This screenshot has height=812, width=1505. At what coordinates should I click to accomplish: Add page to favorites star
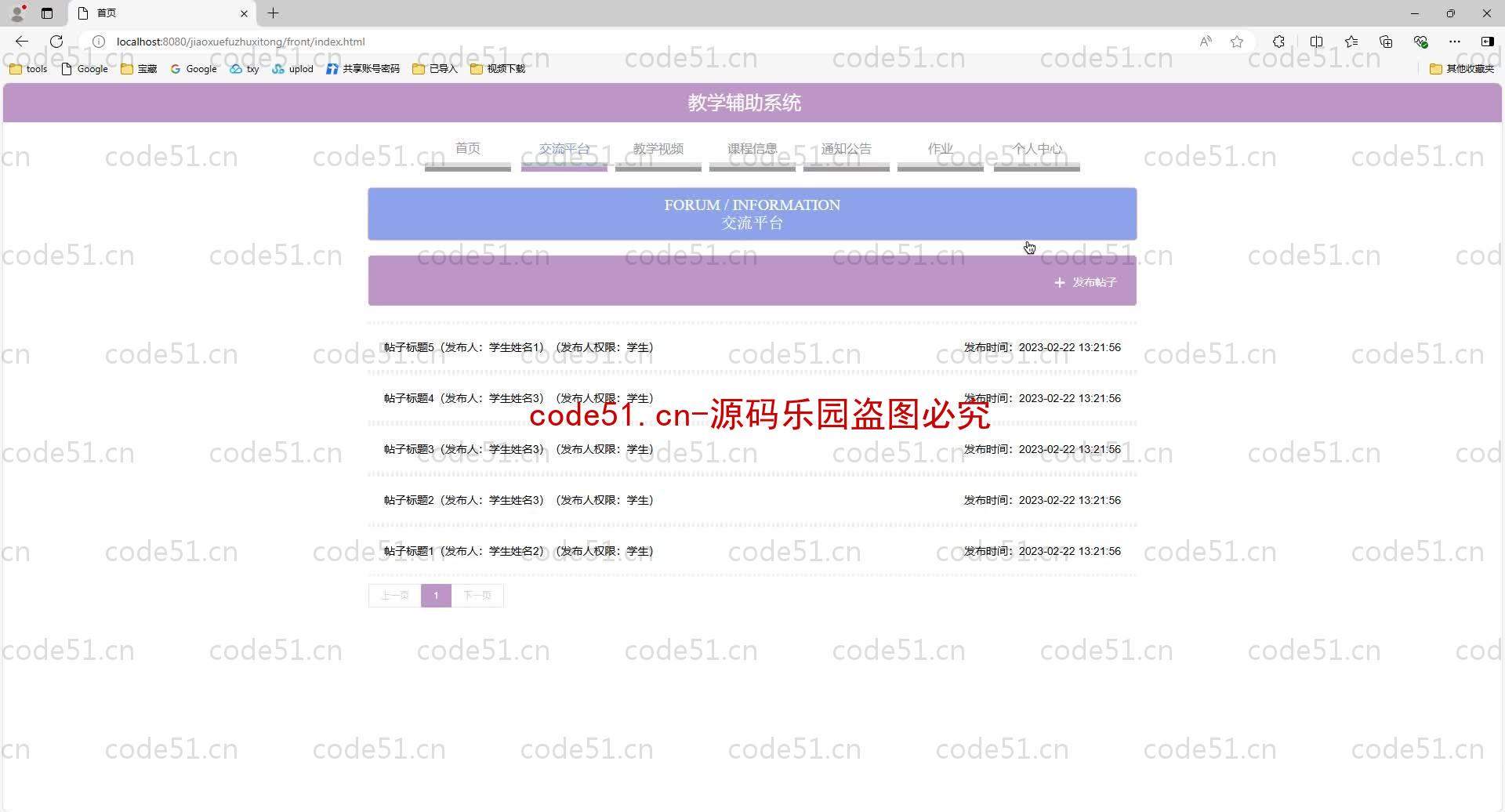point(1237,42)
